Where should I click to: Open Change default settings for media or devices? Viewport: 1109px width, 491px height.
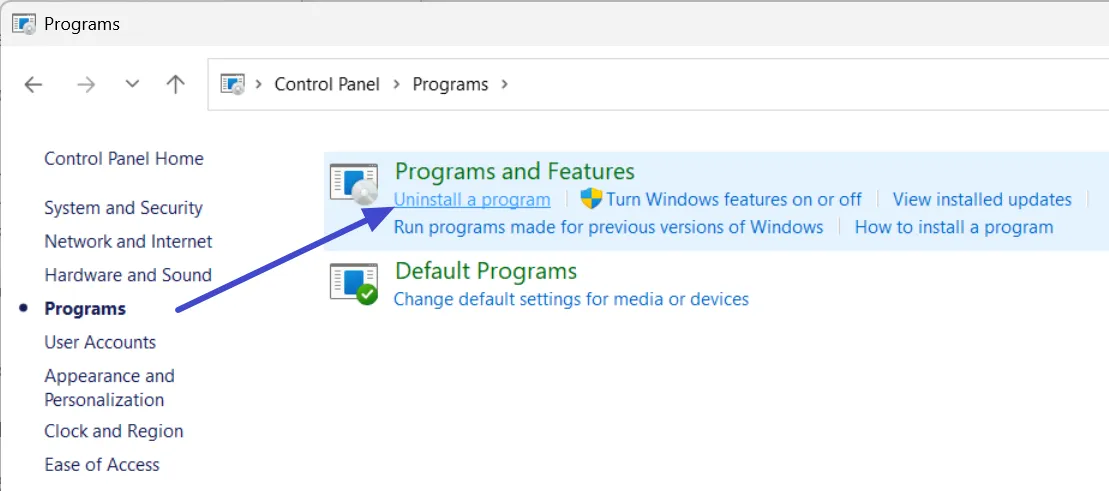click(x=571, y=299)
